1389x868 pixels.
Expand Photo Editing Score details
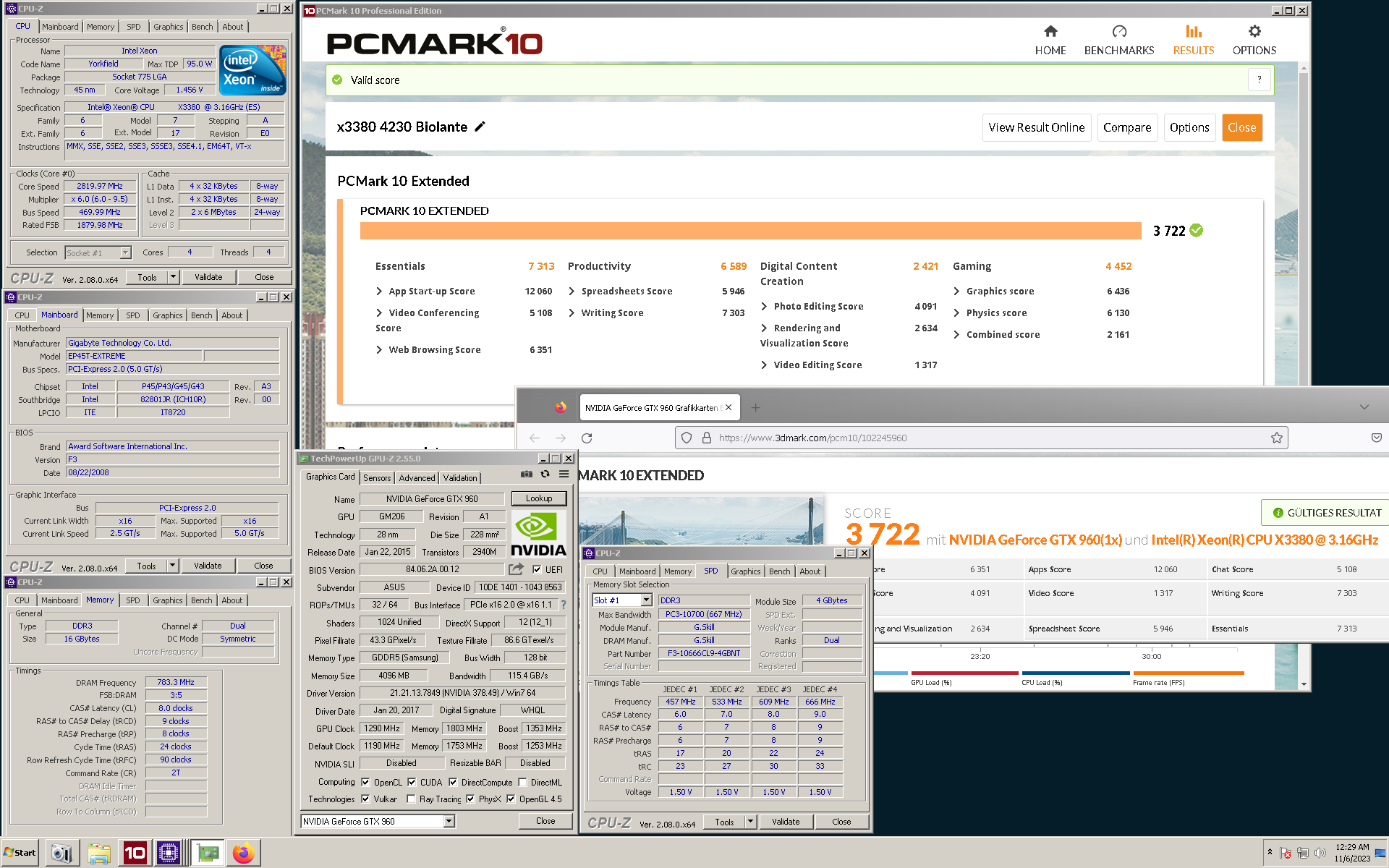click(764, 306)
